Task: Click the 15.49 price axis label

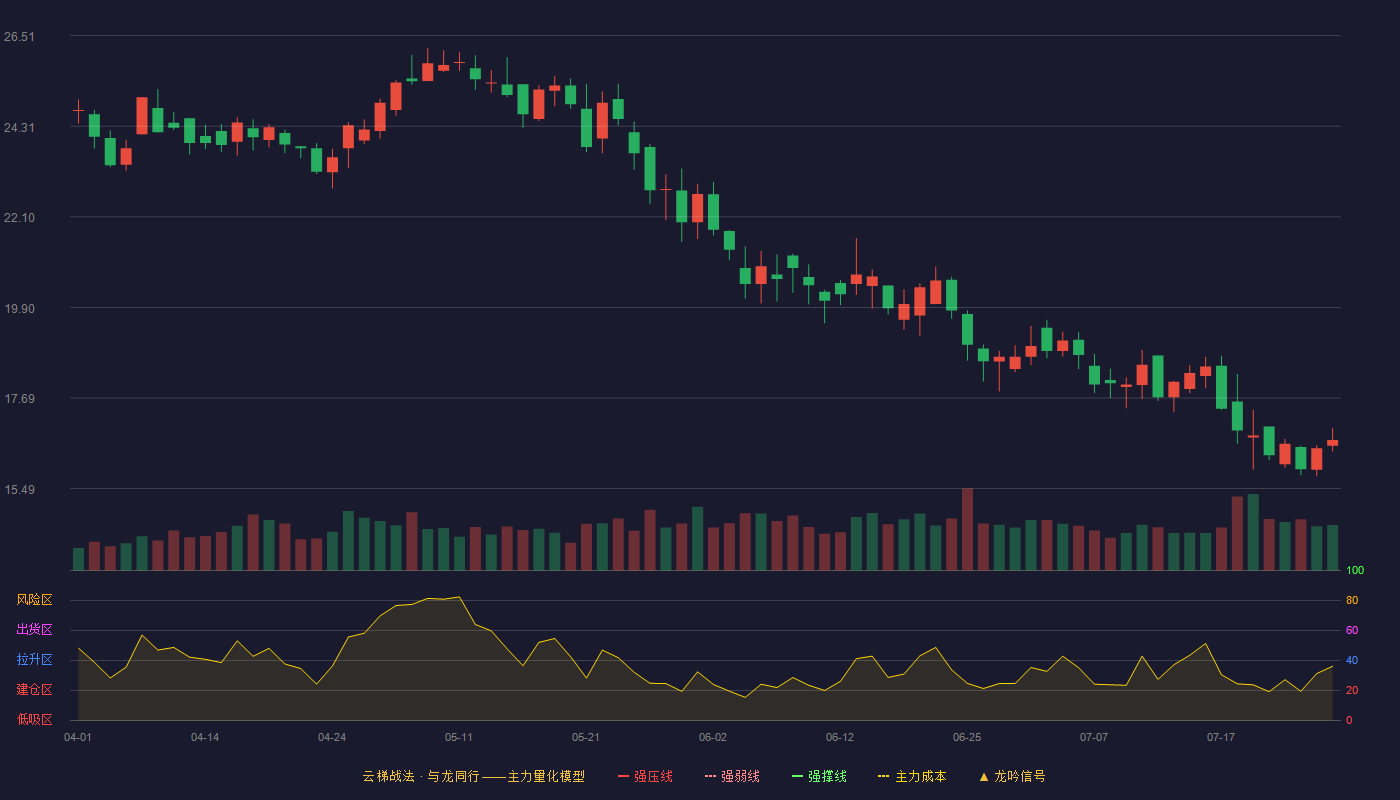Action: tap(19, 490)
